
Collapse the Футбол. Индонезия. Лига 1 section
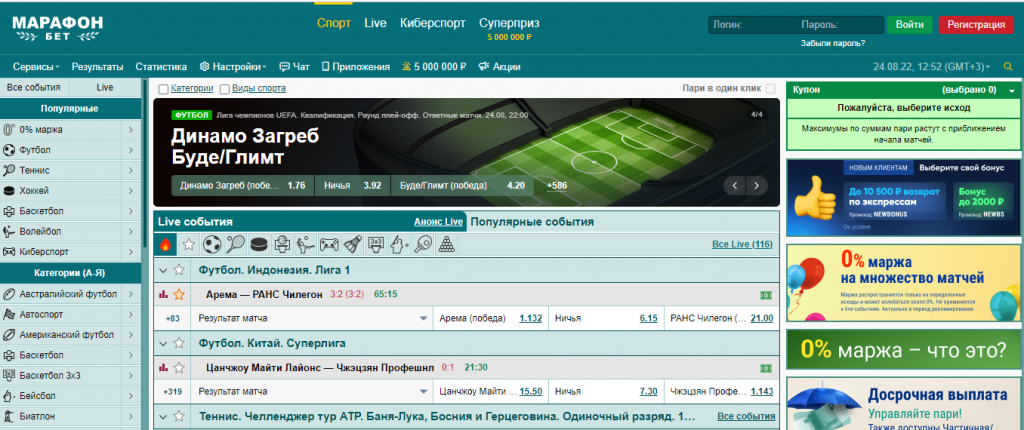coord(164,270)
